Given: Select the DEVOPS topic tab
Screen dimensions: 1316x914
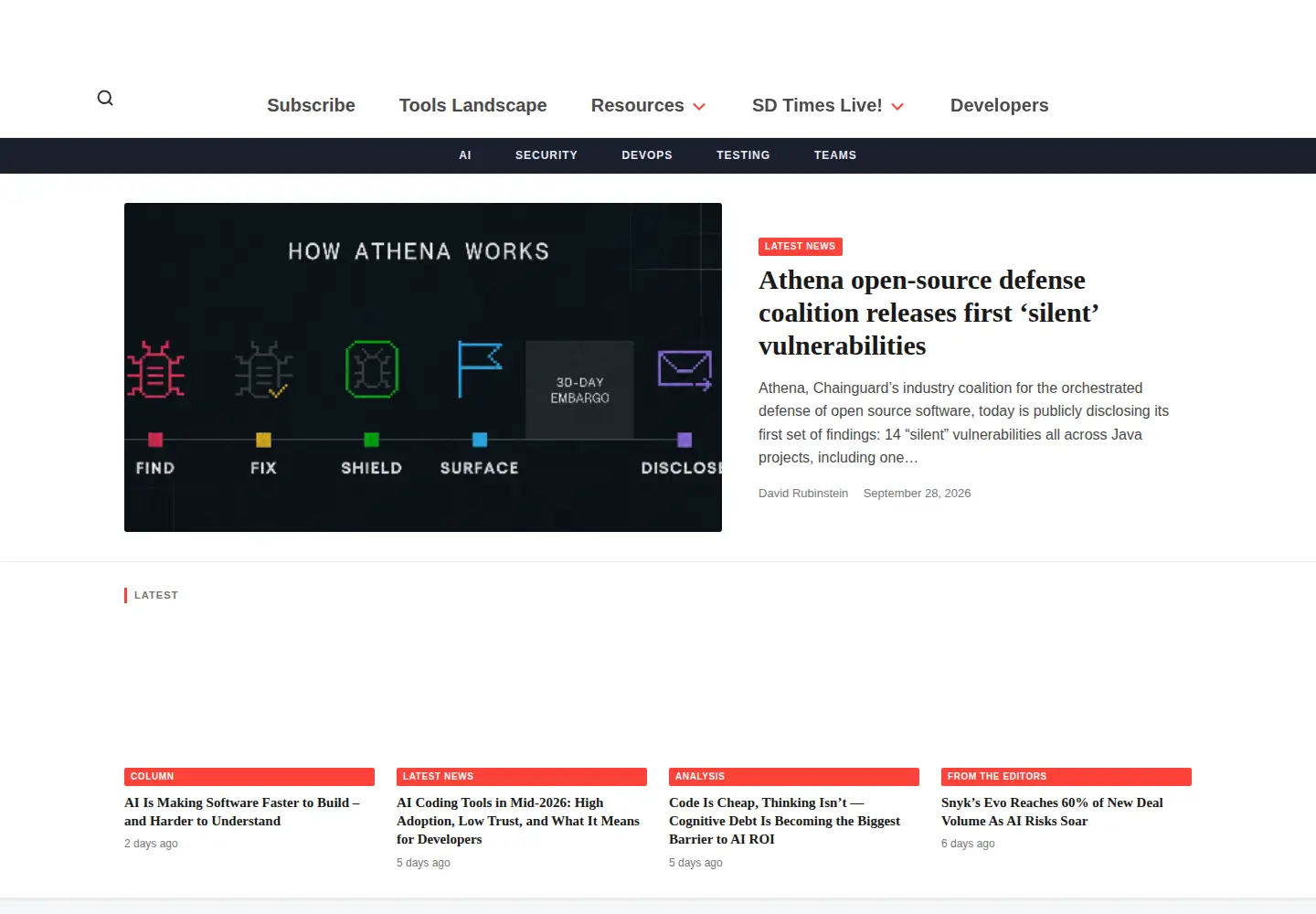Looking at the screenshot, I should pos(647,155).
